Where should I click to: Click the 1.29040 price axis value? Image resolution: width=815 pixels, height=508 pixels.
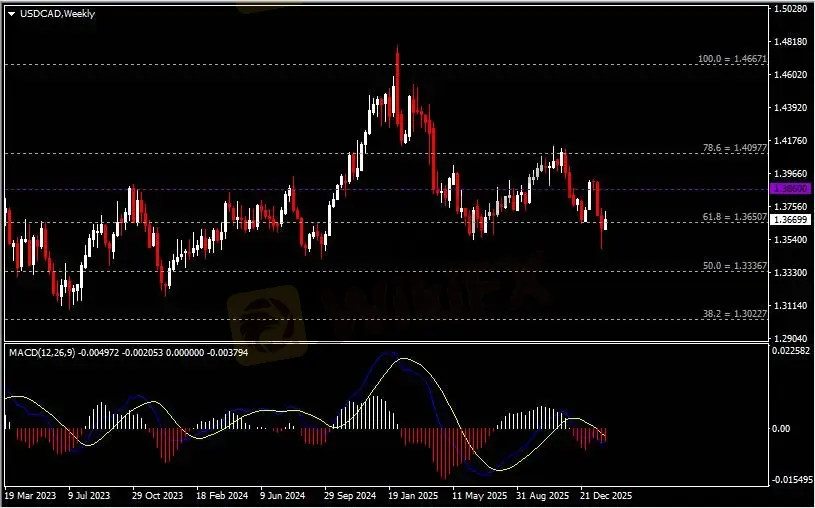click(x=791, y=339)
